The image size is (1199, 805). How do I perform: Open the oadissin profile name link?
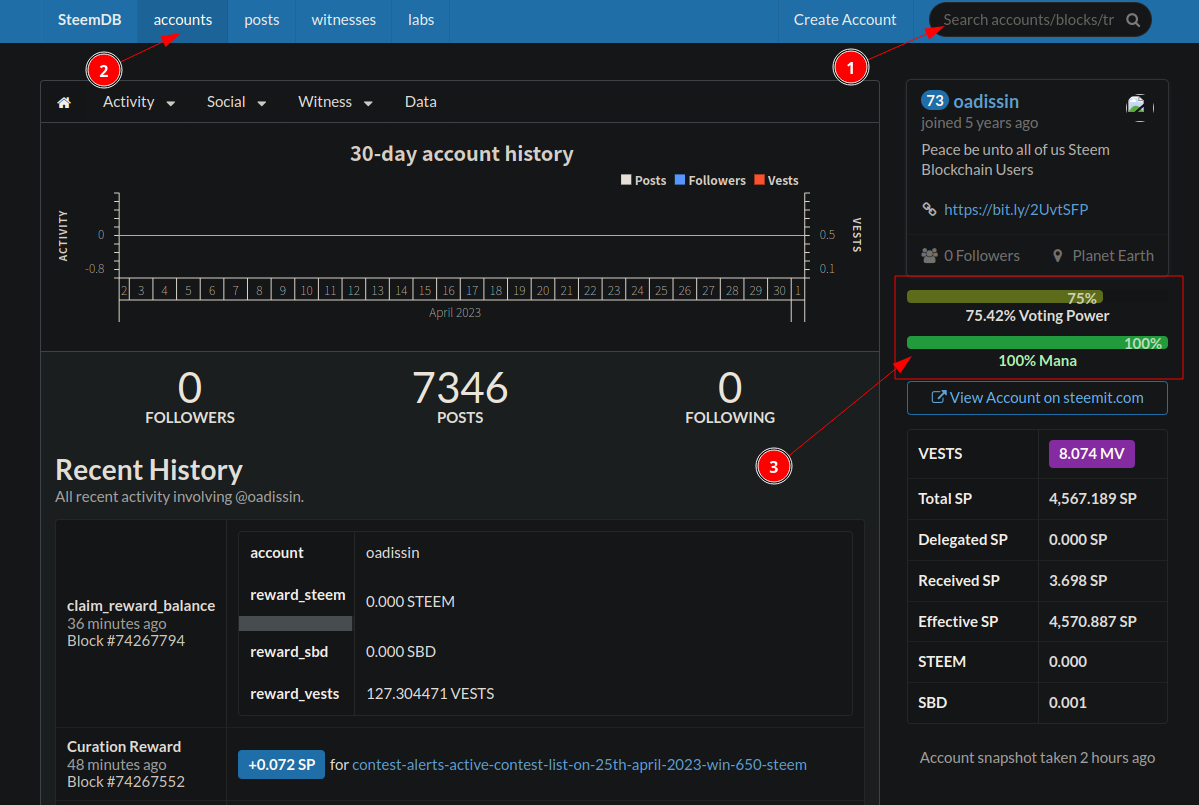986,102
